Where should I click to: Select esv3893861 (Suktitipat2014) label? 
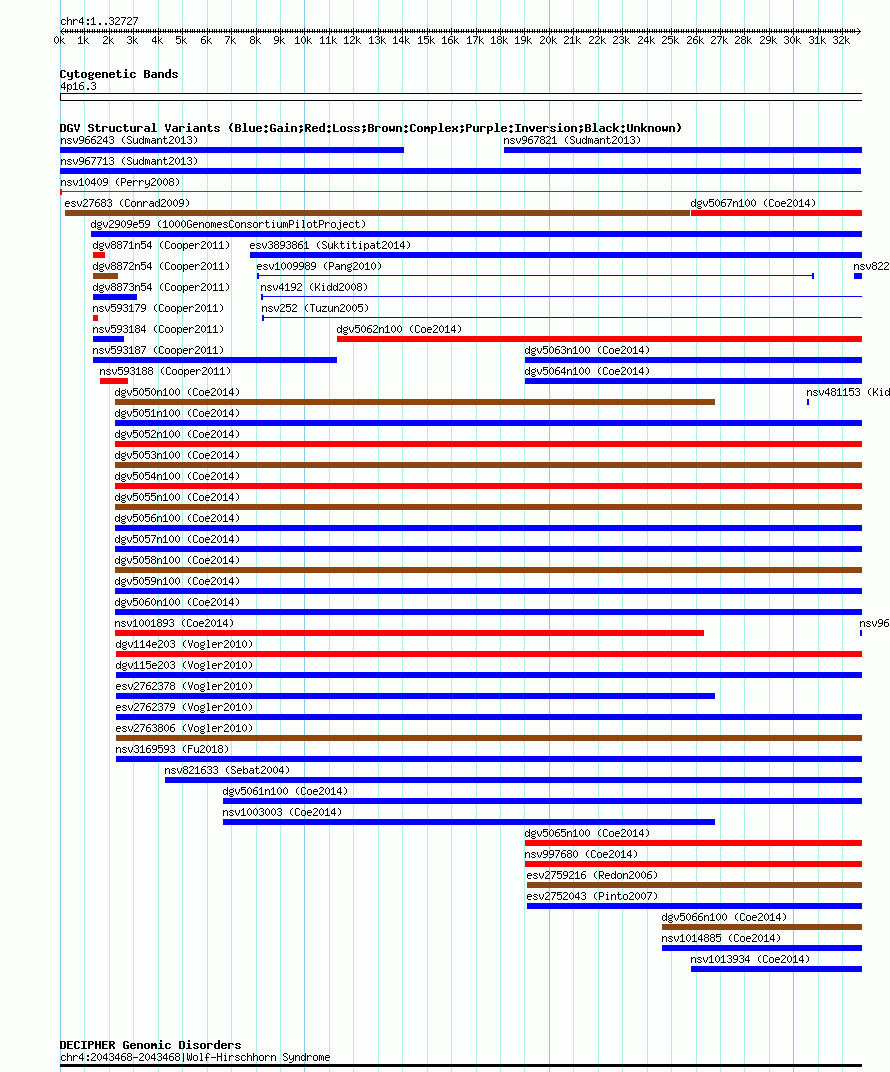tap(330, 245)
